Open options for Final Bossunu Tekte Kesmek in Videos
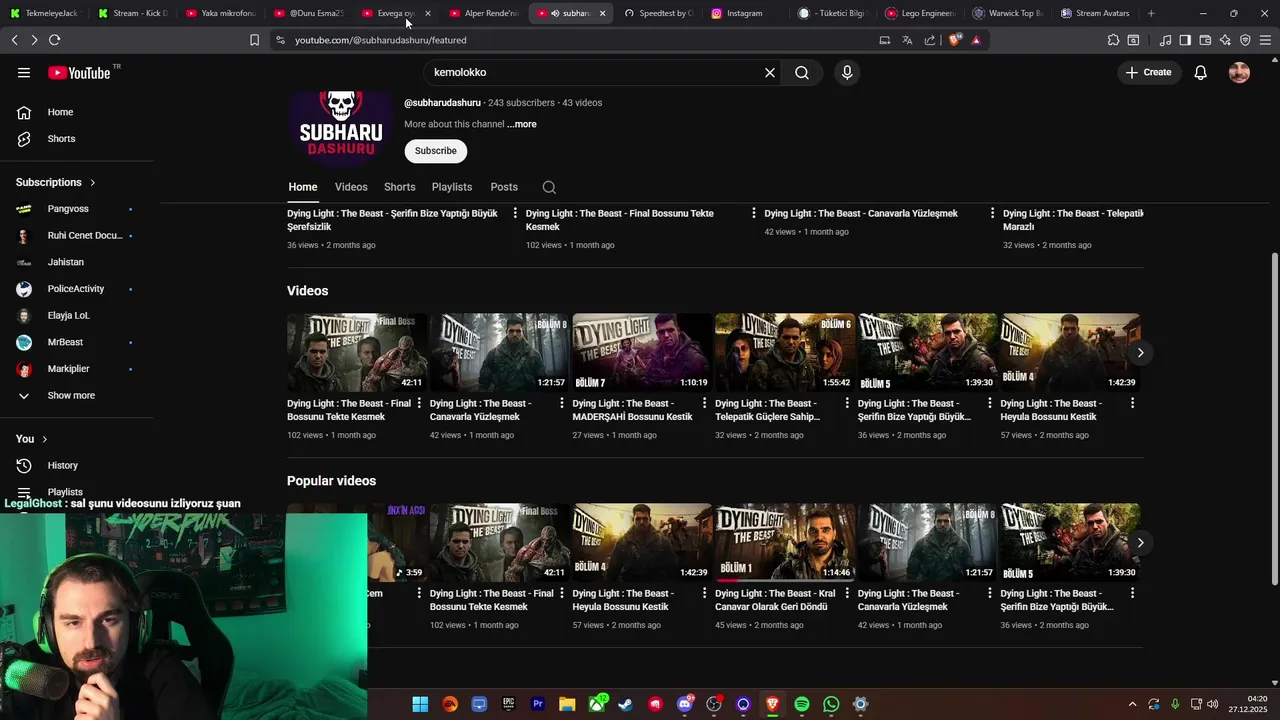1280x720 pixels. tap(418, 403)
